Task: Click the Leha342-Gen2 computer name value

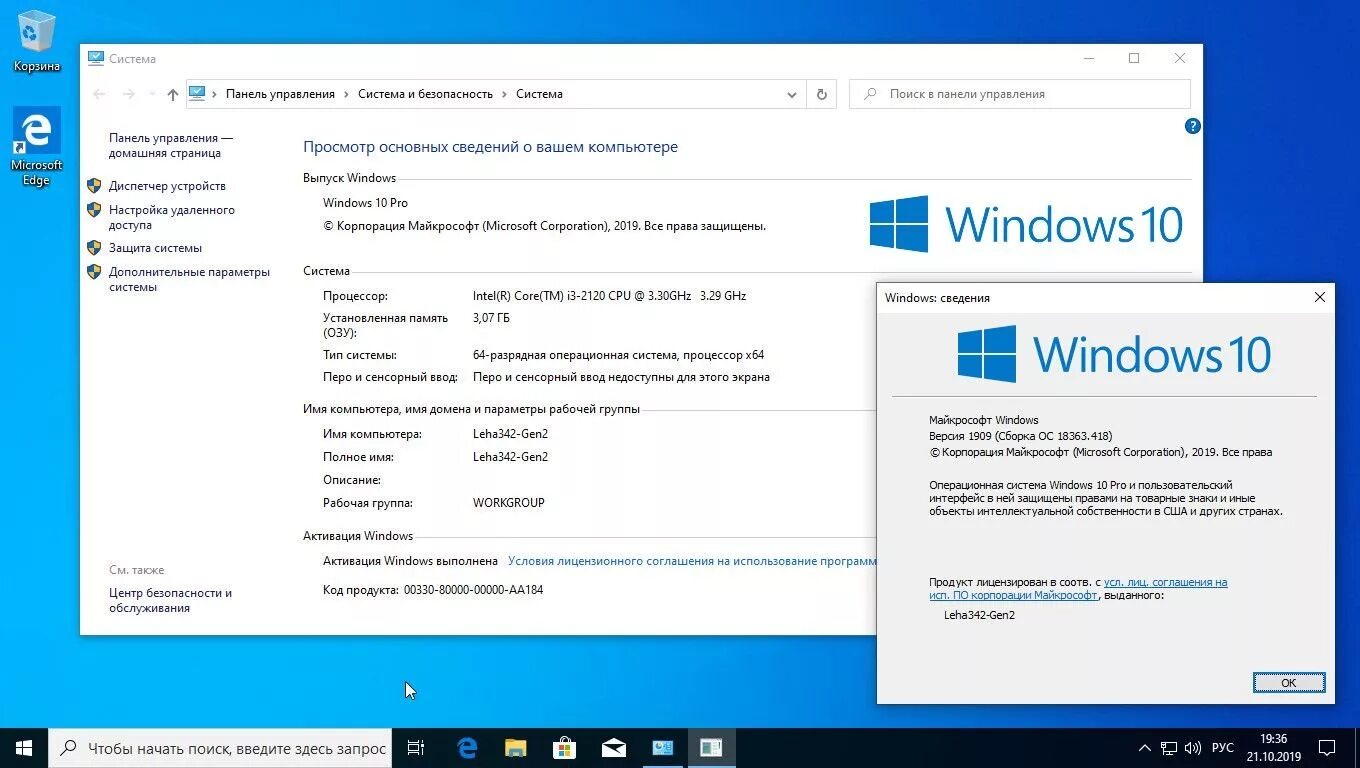Action: [x=510, y=434]
